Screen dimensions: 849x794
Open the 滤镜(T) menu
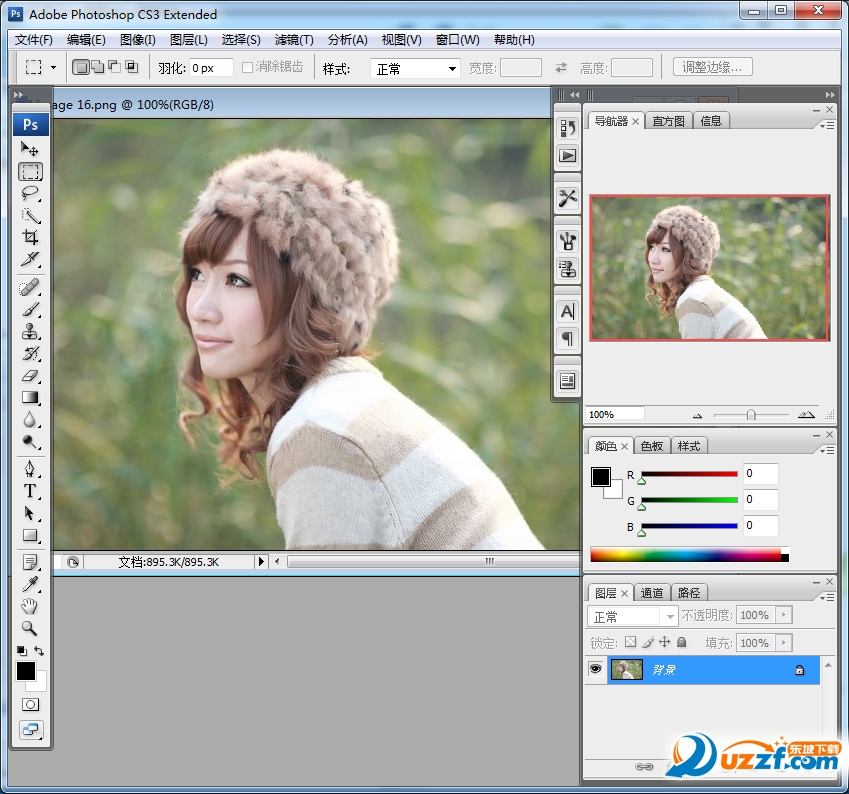point(294,40)
